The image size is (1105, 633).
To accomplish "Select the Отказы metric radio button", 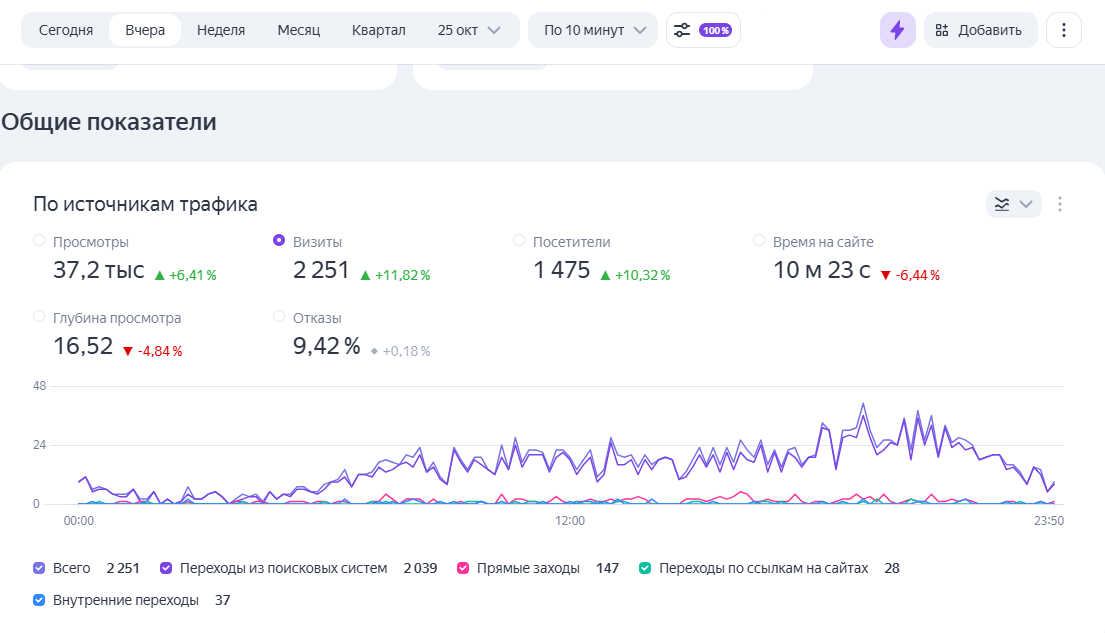I will point(279,317).
